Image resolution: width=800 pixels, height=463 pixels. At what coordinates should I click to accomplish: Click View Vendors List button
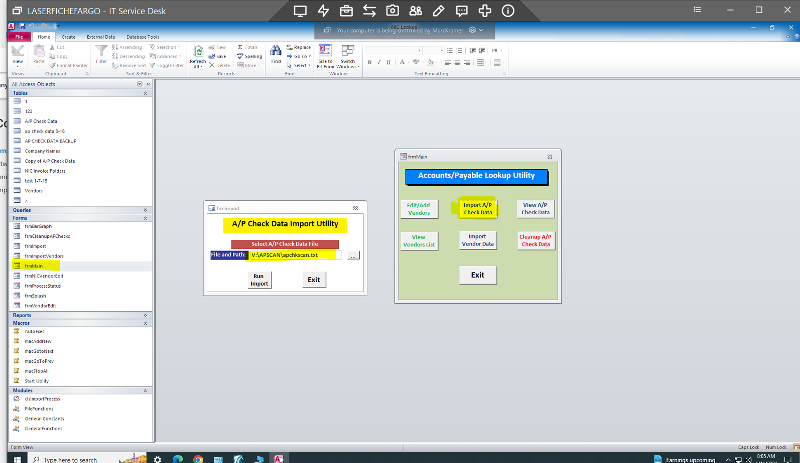pos(419,240)
